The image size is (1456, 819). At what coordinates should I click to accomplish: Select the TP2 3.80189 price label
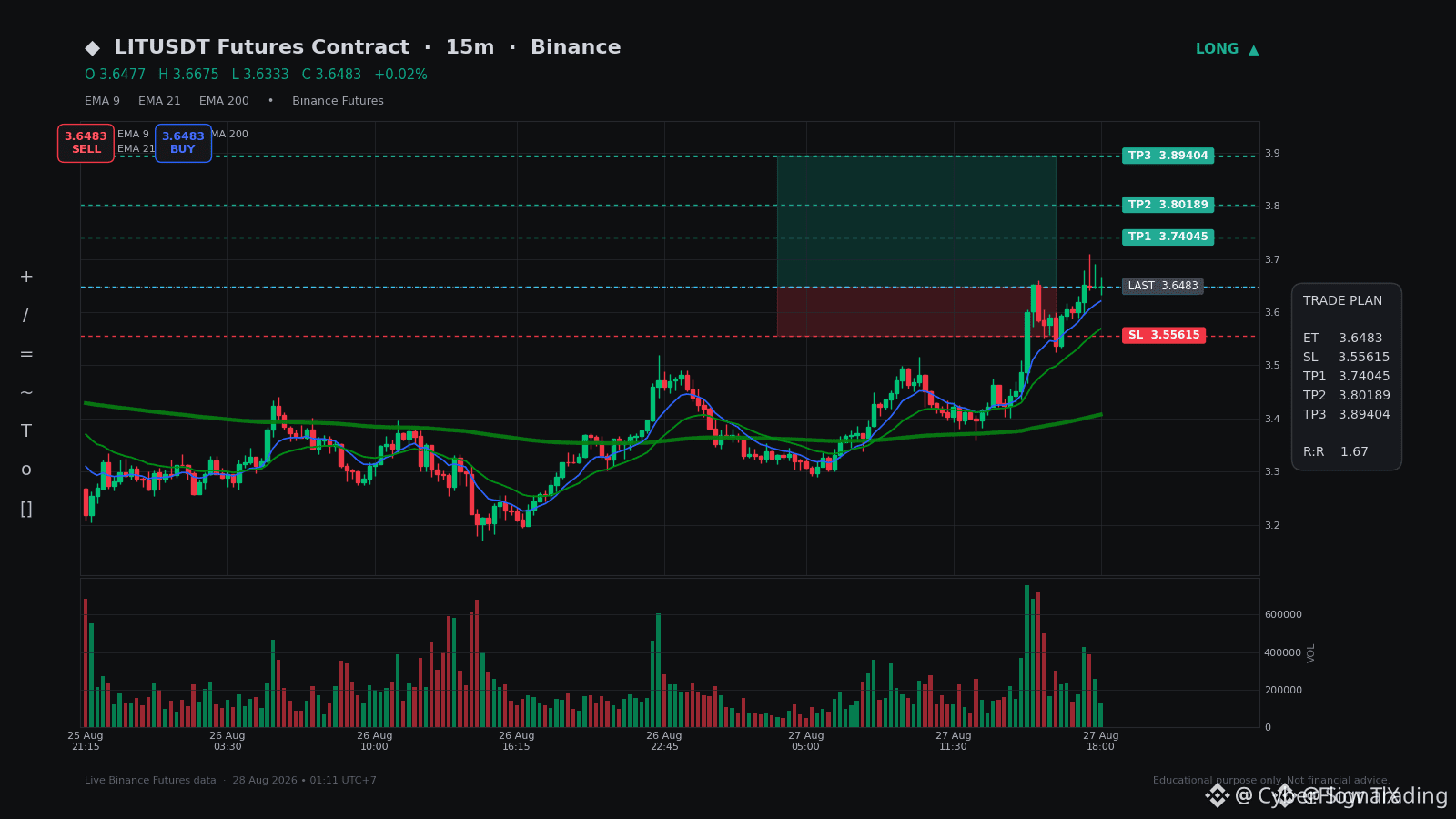point(1168,205)
